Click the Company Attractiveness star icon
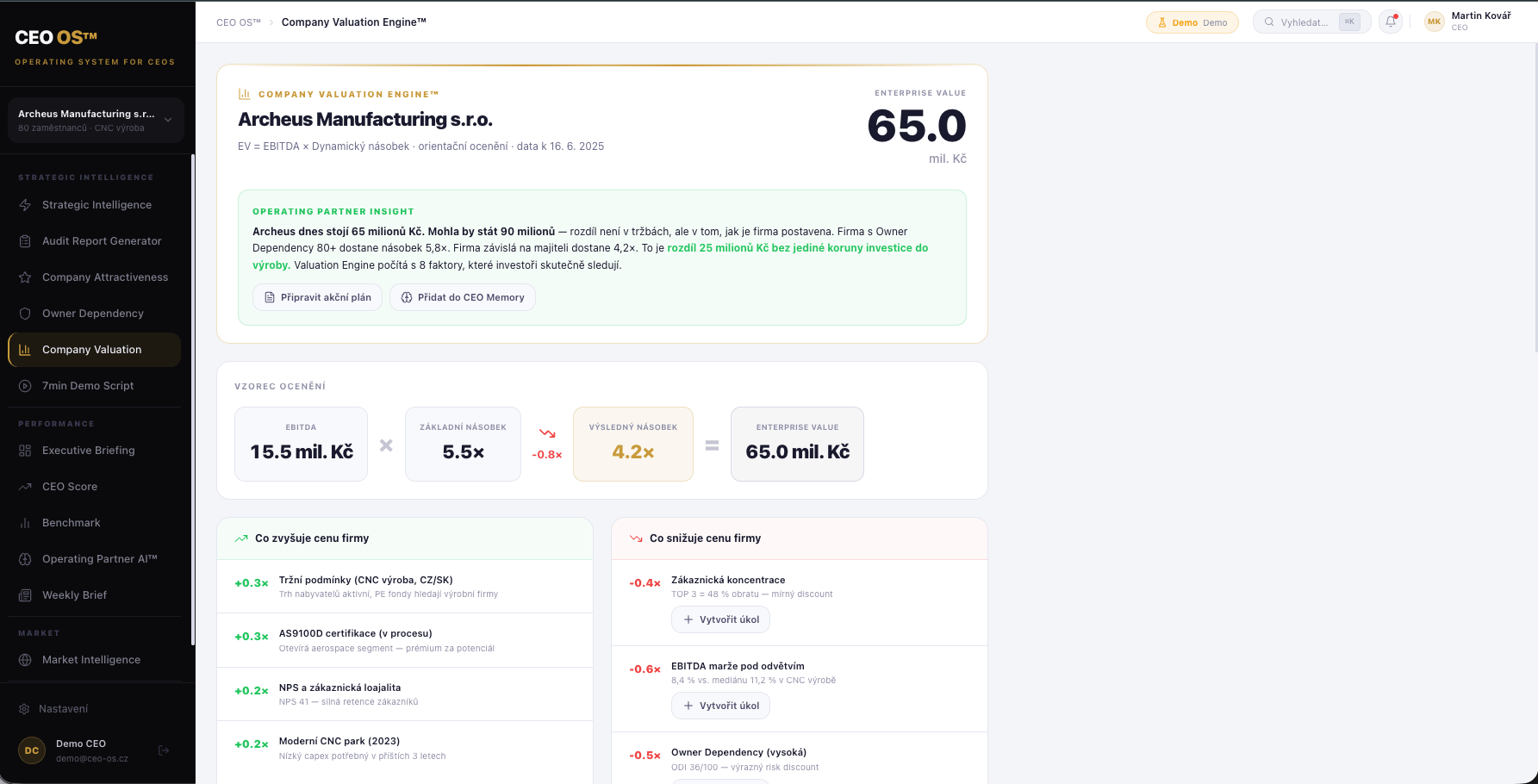 (25, 277)
